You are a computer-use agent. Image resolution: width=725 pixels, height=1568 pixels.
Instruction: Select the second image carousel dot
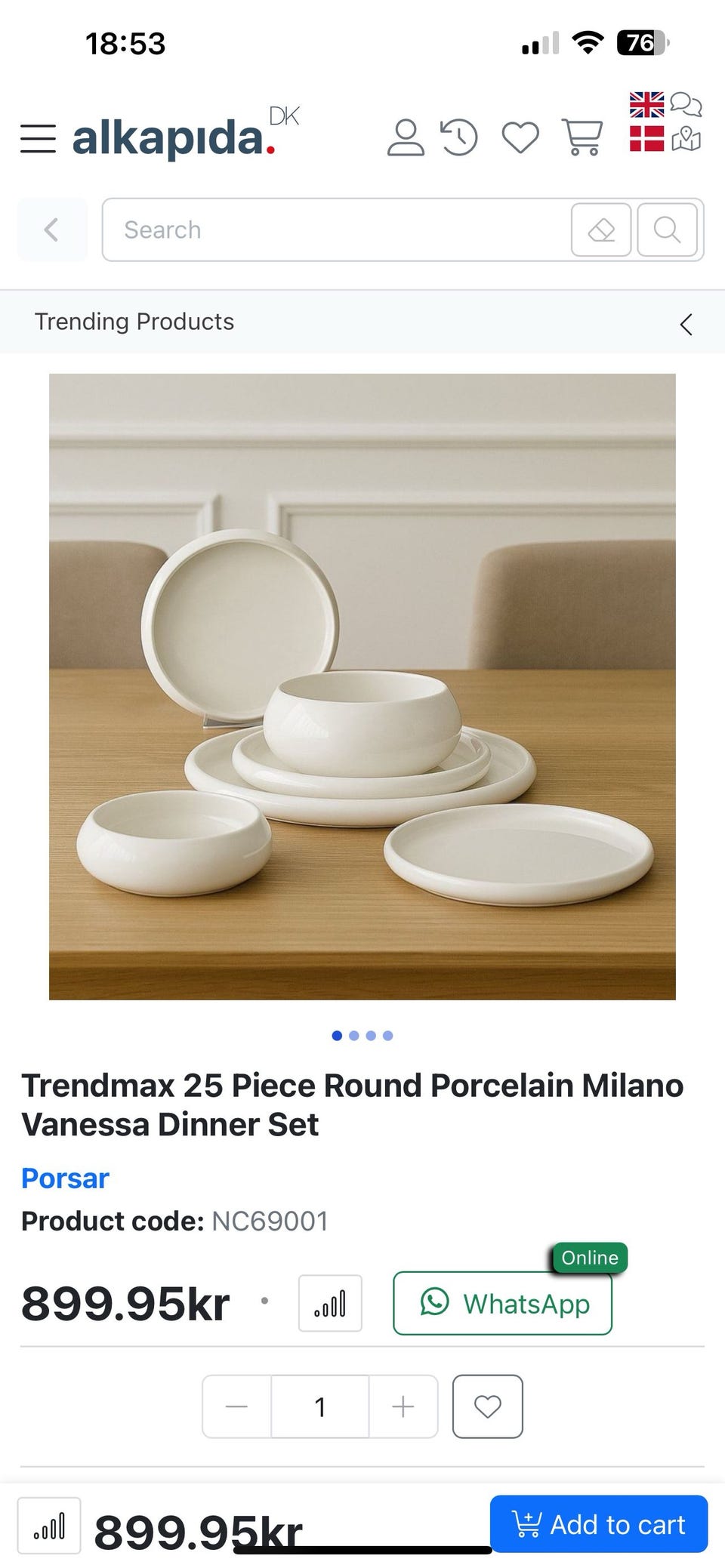(354, 1036)
